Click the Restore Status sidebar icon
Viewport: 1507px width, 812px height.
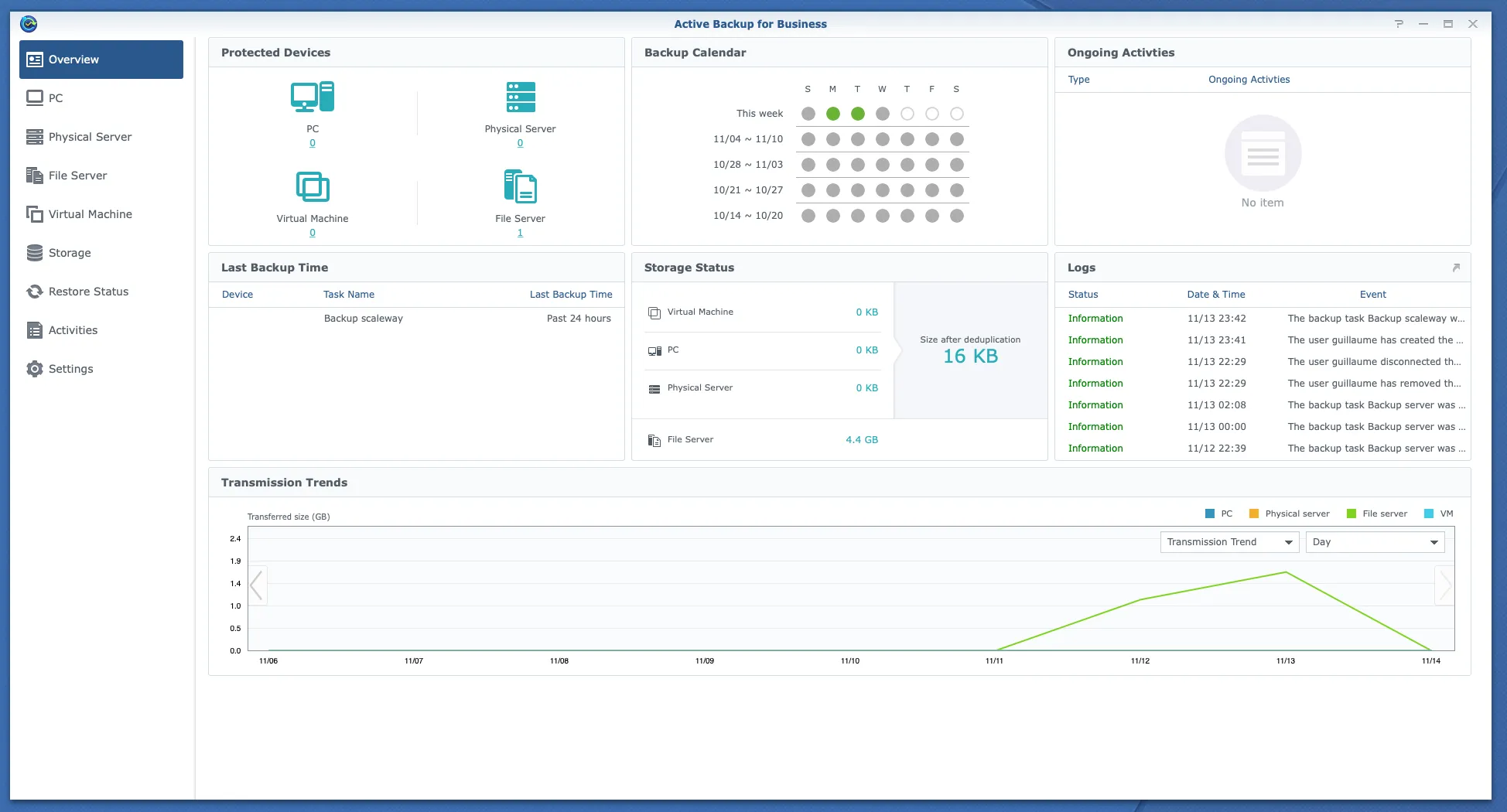click(35, 292)
